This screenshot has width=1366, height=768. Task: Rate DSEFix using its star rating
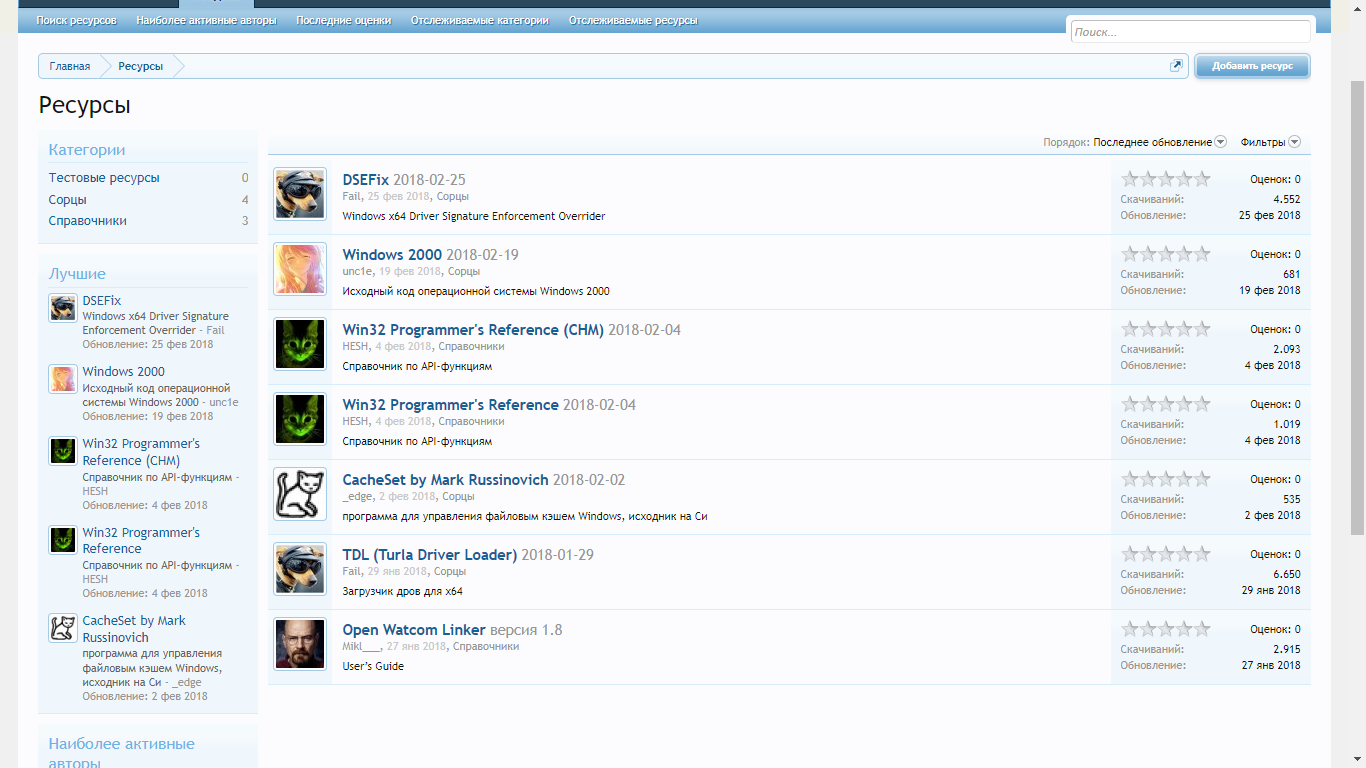tap(1166, 179)
